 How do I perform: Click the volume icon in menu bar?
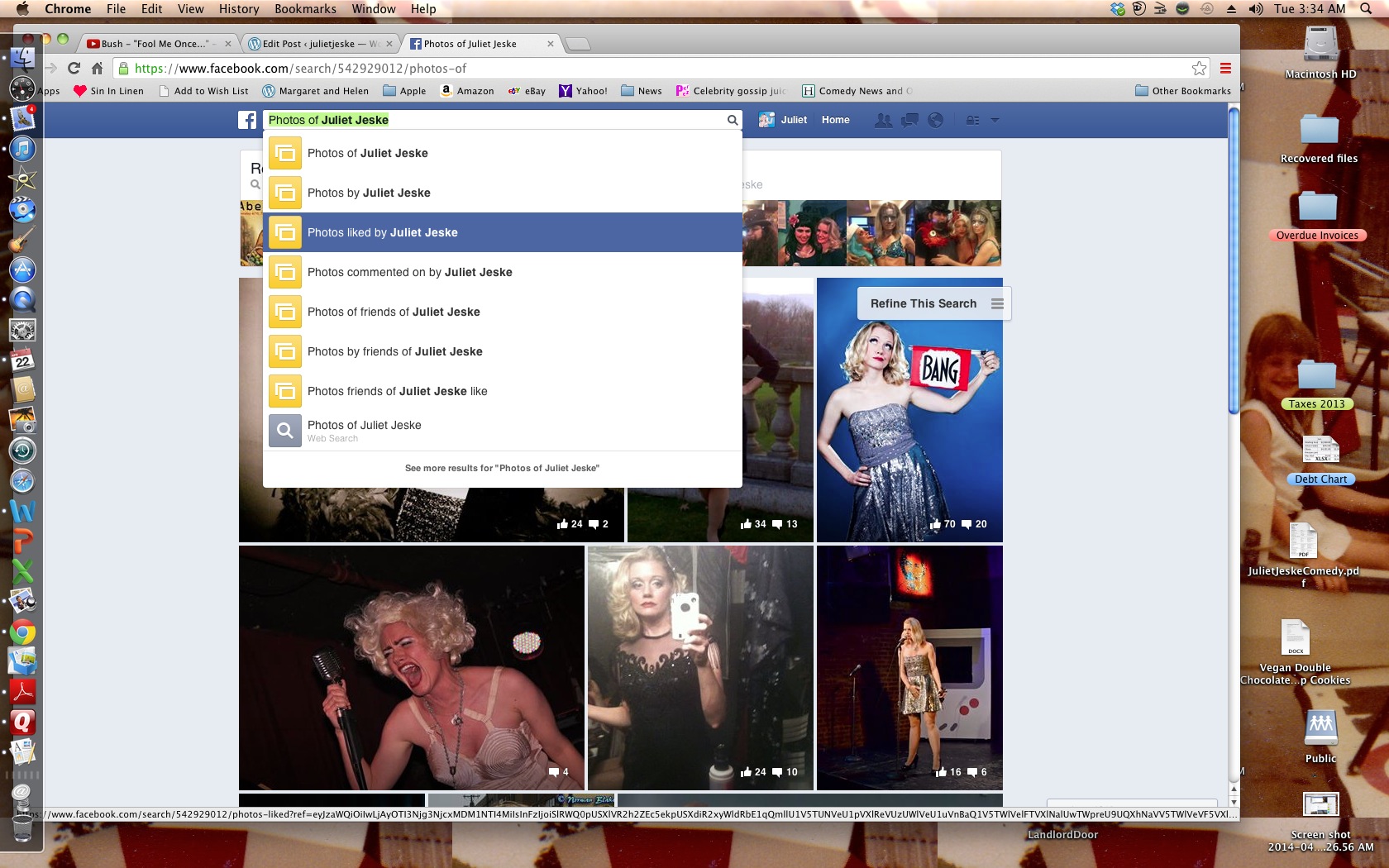click(x=1256, y=9)
